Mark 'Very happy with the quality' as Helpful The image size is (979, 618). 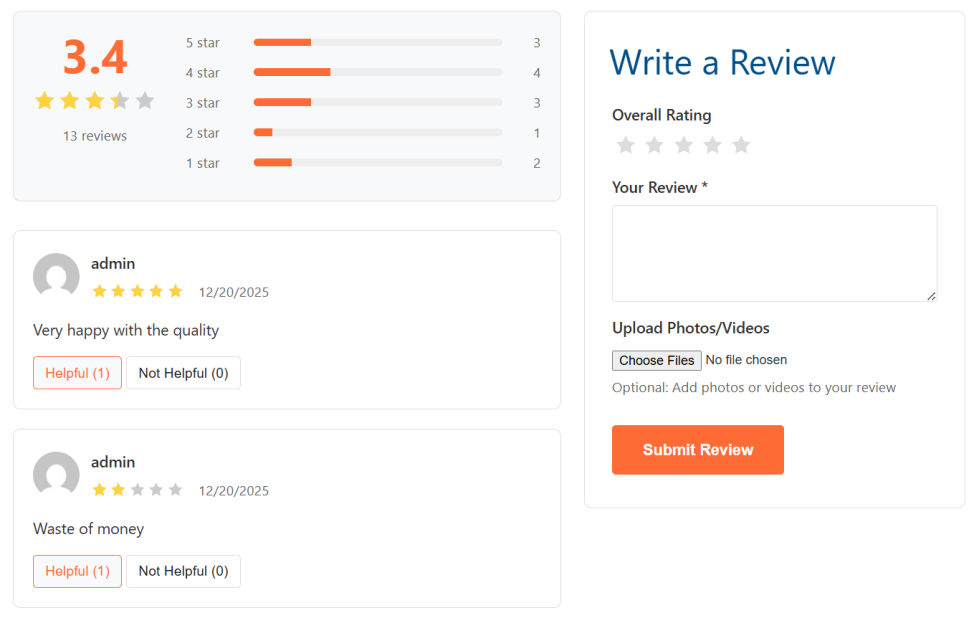(x=77, y=373)
